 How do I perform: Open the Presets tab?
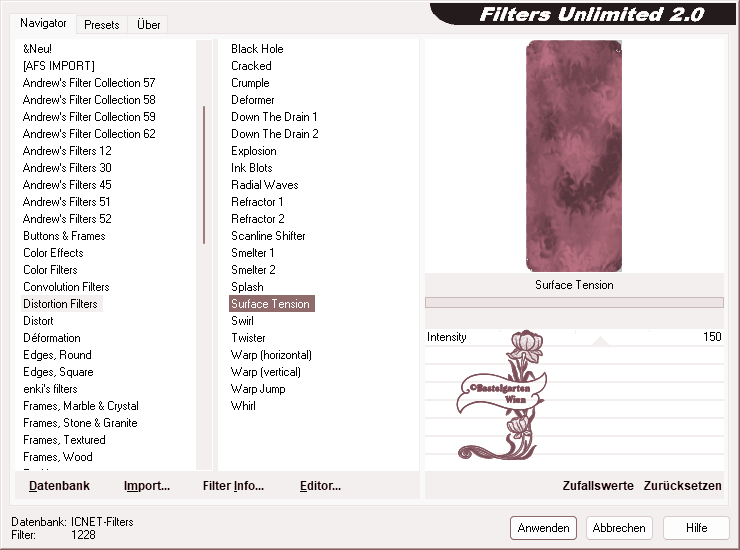(101, 25)
